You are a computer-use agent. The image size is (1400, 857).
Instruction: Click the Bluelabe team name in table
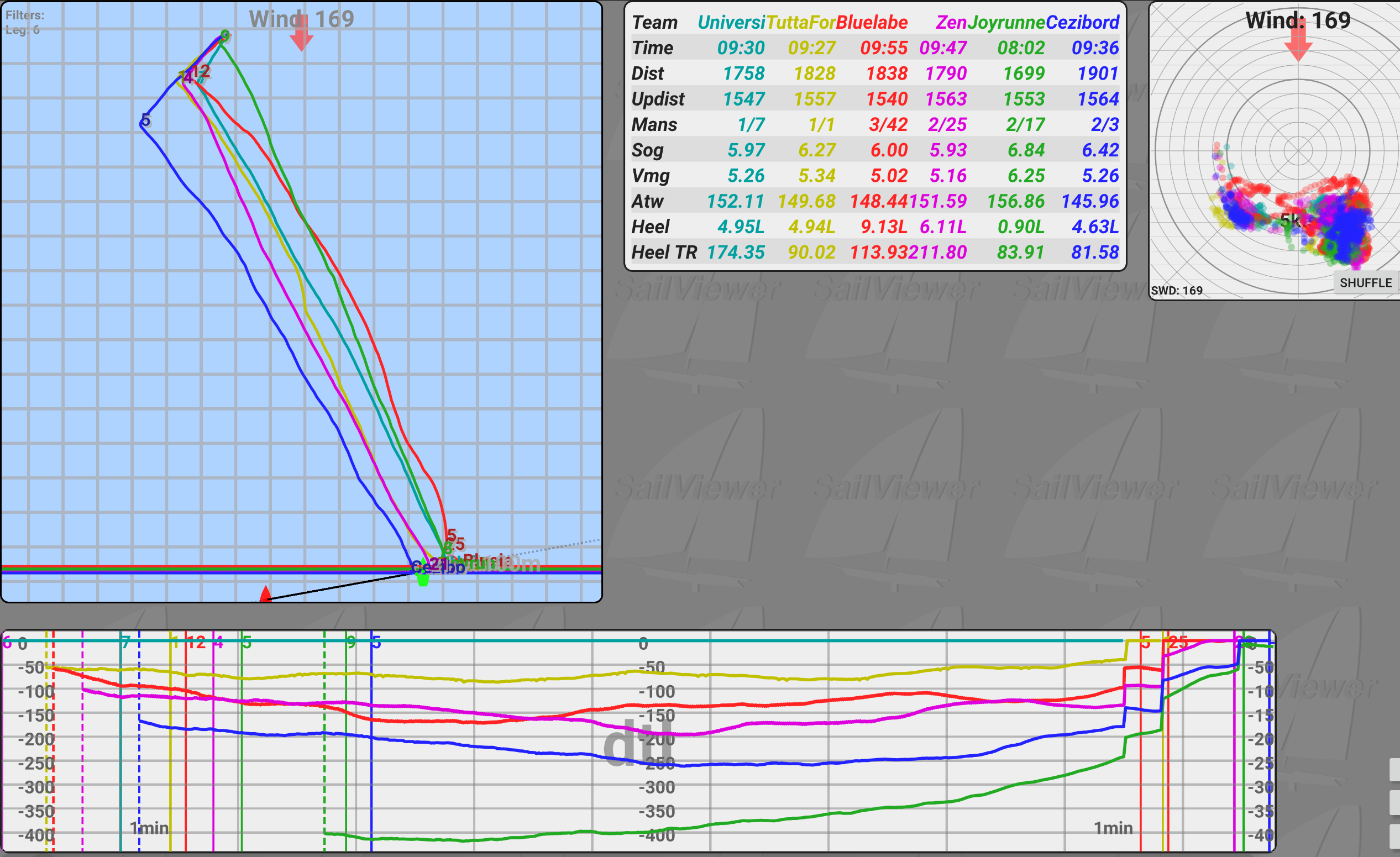click(x=872, y=22)
